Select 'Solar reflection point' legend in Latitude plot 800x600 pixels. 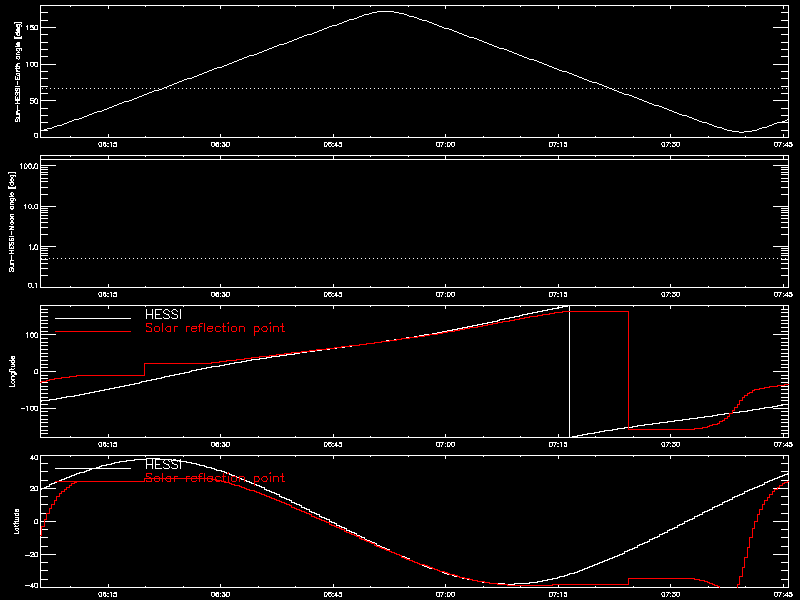[215, 478]
